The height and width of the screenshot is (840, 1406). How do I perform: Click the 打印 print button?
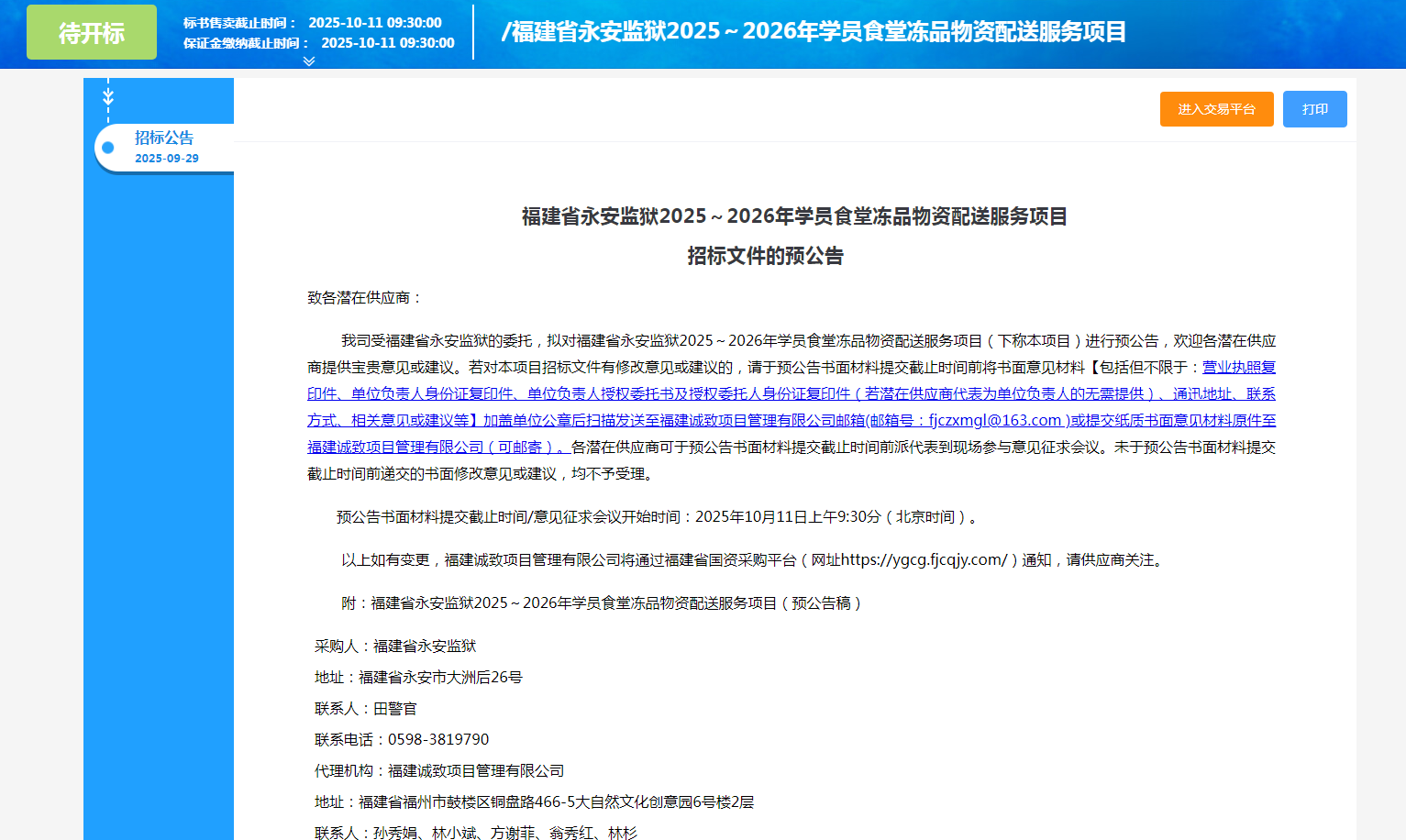(x=1315, y=109)
